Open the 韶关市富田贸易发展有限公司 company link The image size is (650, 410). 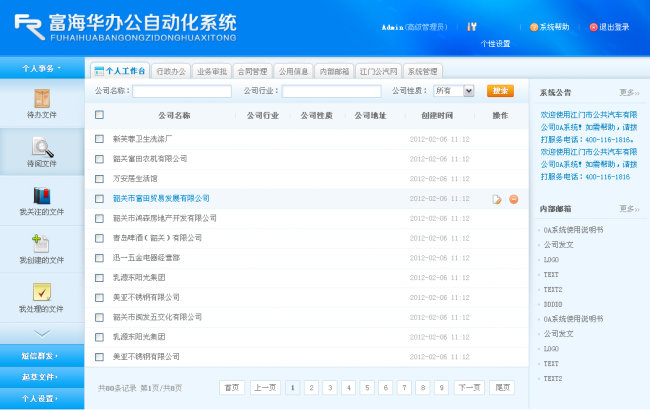click(x=161, y=199)
